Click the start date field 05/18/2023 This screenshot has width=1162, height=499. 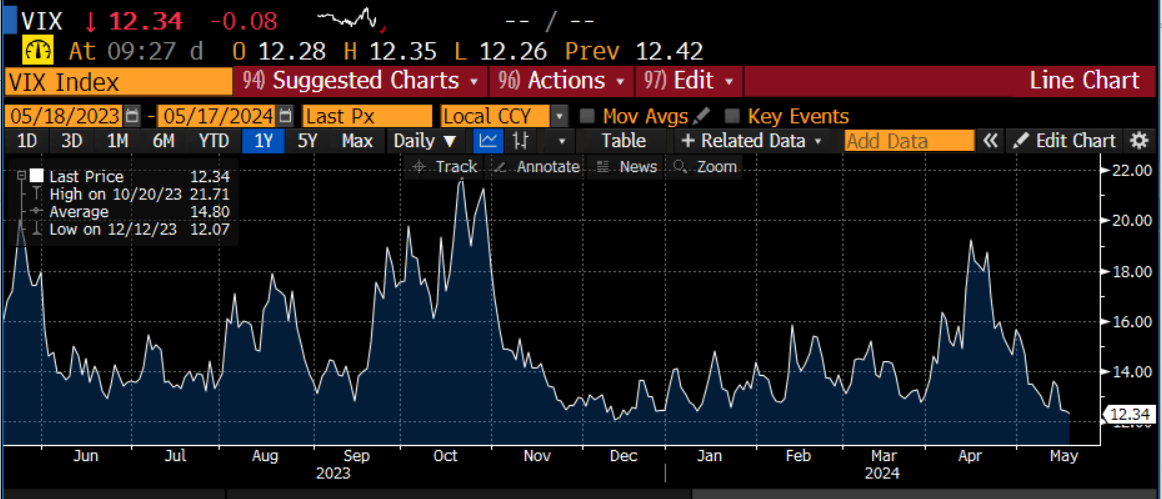(65, 116)
